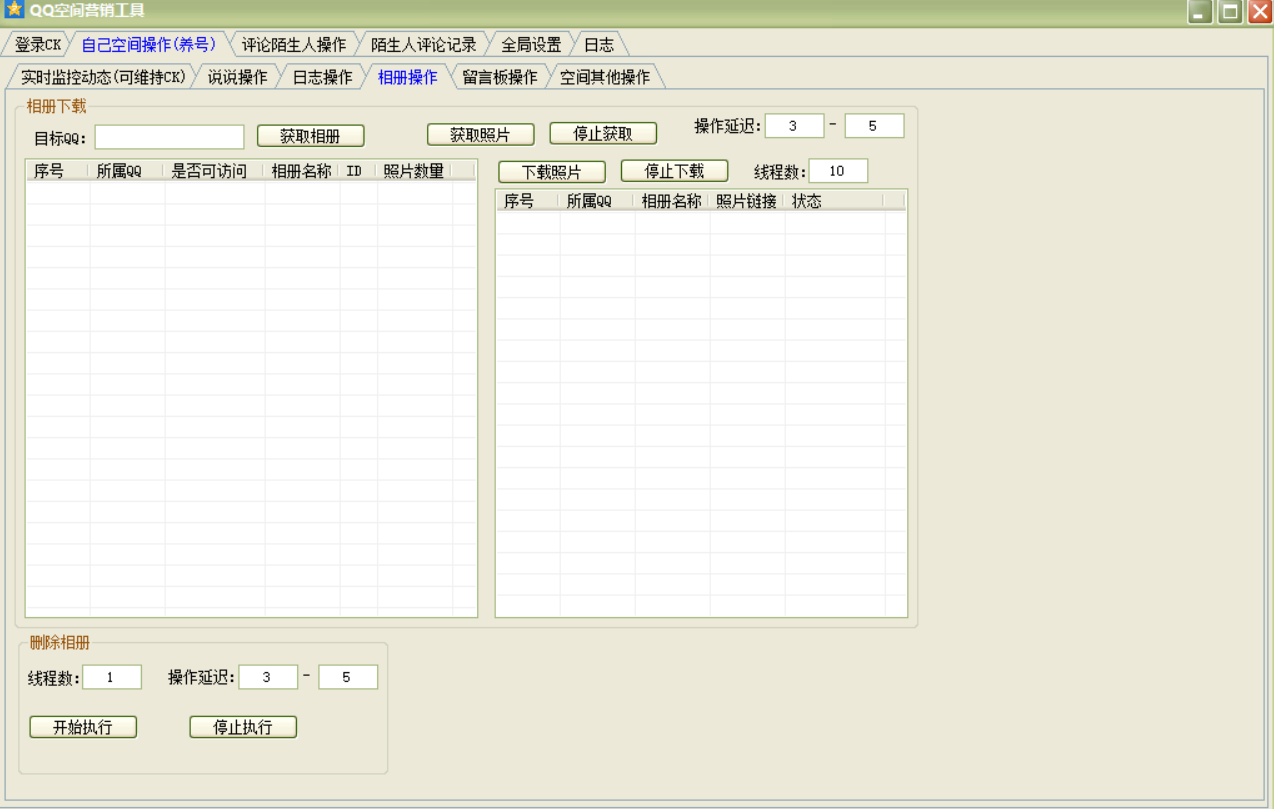
Task: Minimize the QQ空间营销工具 window
Action: coord(1200,11)
